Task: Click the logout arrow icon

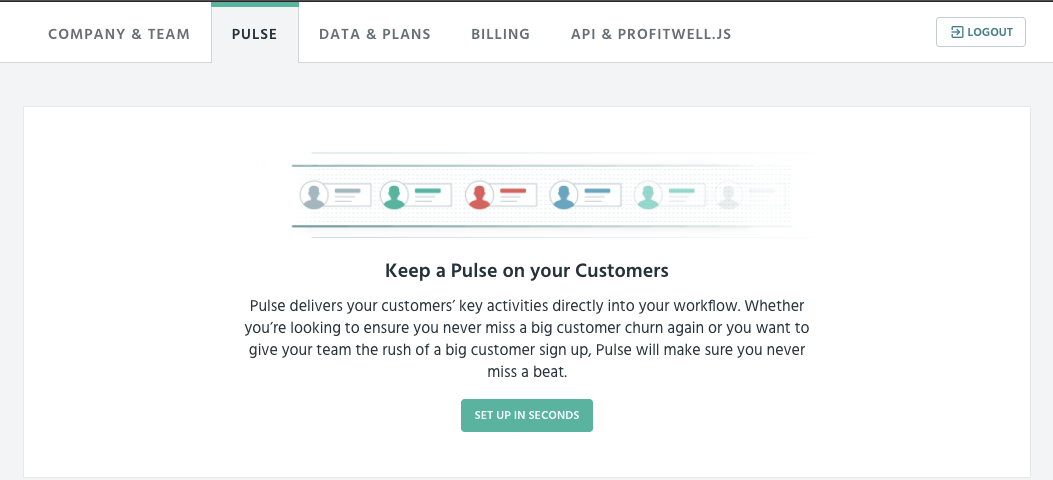Action: [957, 32]
